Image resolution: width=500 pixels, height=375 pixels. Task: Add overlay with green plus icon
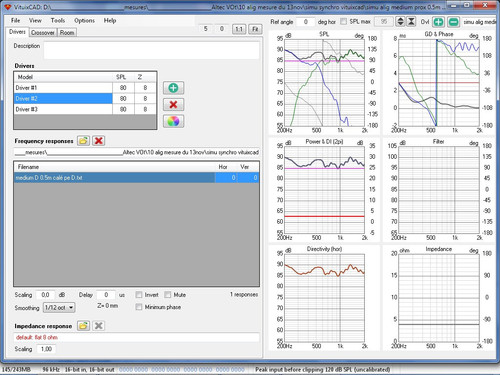[438, 22]
